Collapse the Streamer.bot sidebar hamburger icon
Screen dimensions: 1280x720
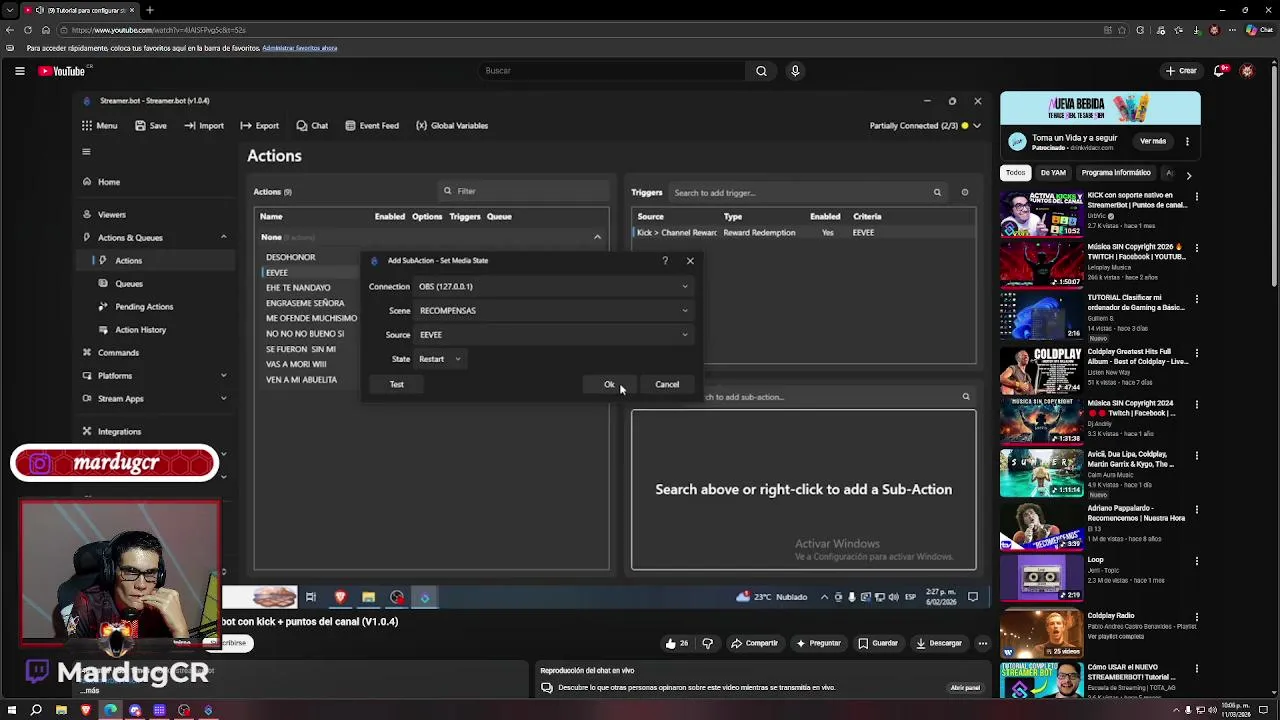click(x=86, y=152)
